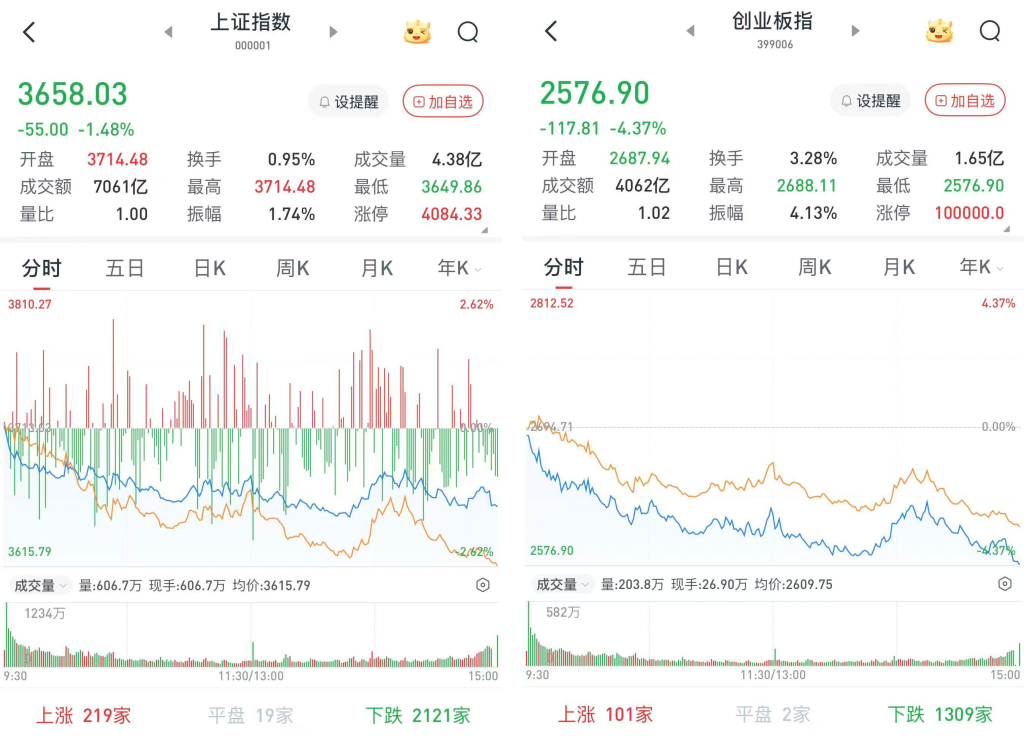Viewport: 1024px width, 738px height.
Task: Add 创业板指 to watchlist 加自选
Action: pos(965,101)
